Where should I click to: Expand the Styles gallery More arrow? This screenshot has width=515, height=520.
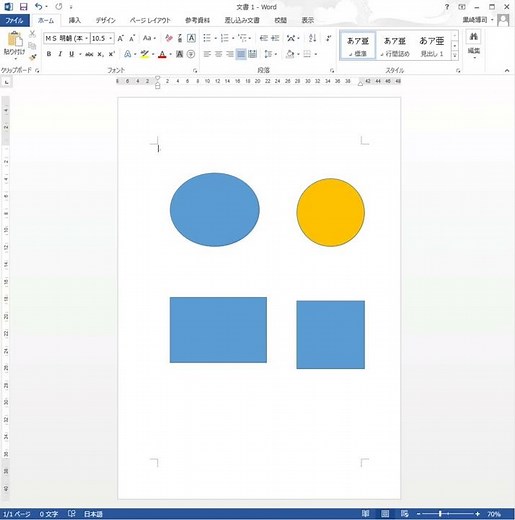click(455, 56)
